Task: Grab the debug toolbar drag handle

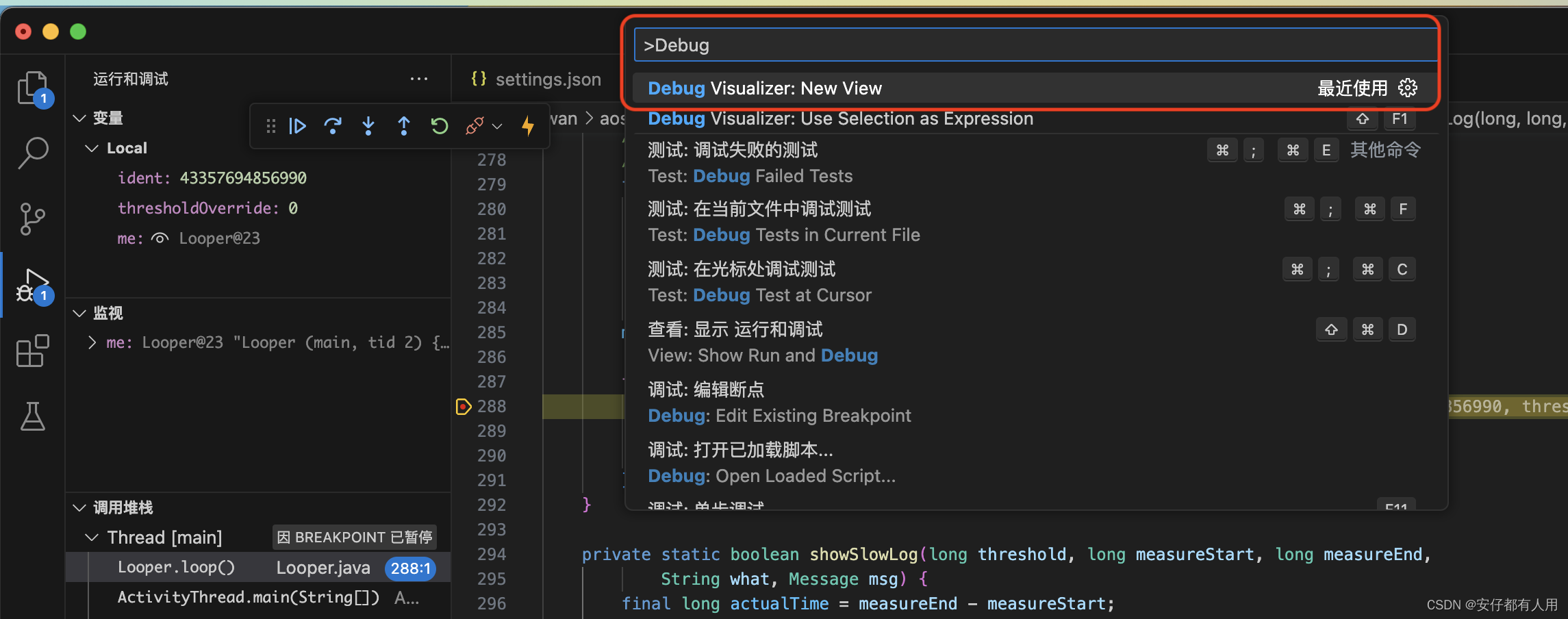Action: coord(271,126)
